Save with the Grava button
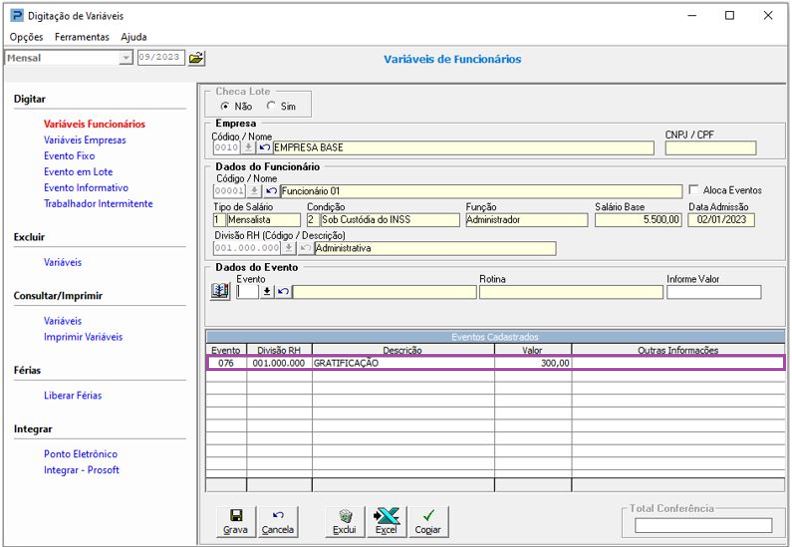 (x=235, y=522)
